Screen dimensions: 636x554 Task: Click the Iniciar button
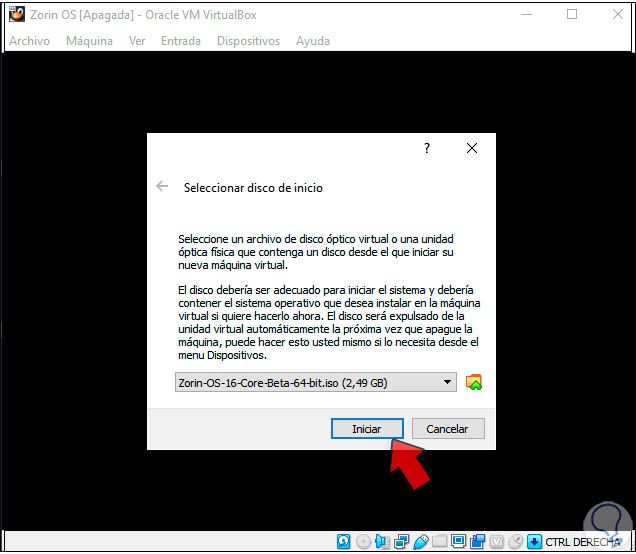point(367,429)
